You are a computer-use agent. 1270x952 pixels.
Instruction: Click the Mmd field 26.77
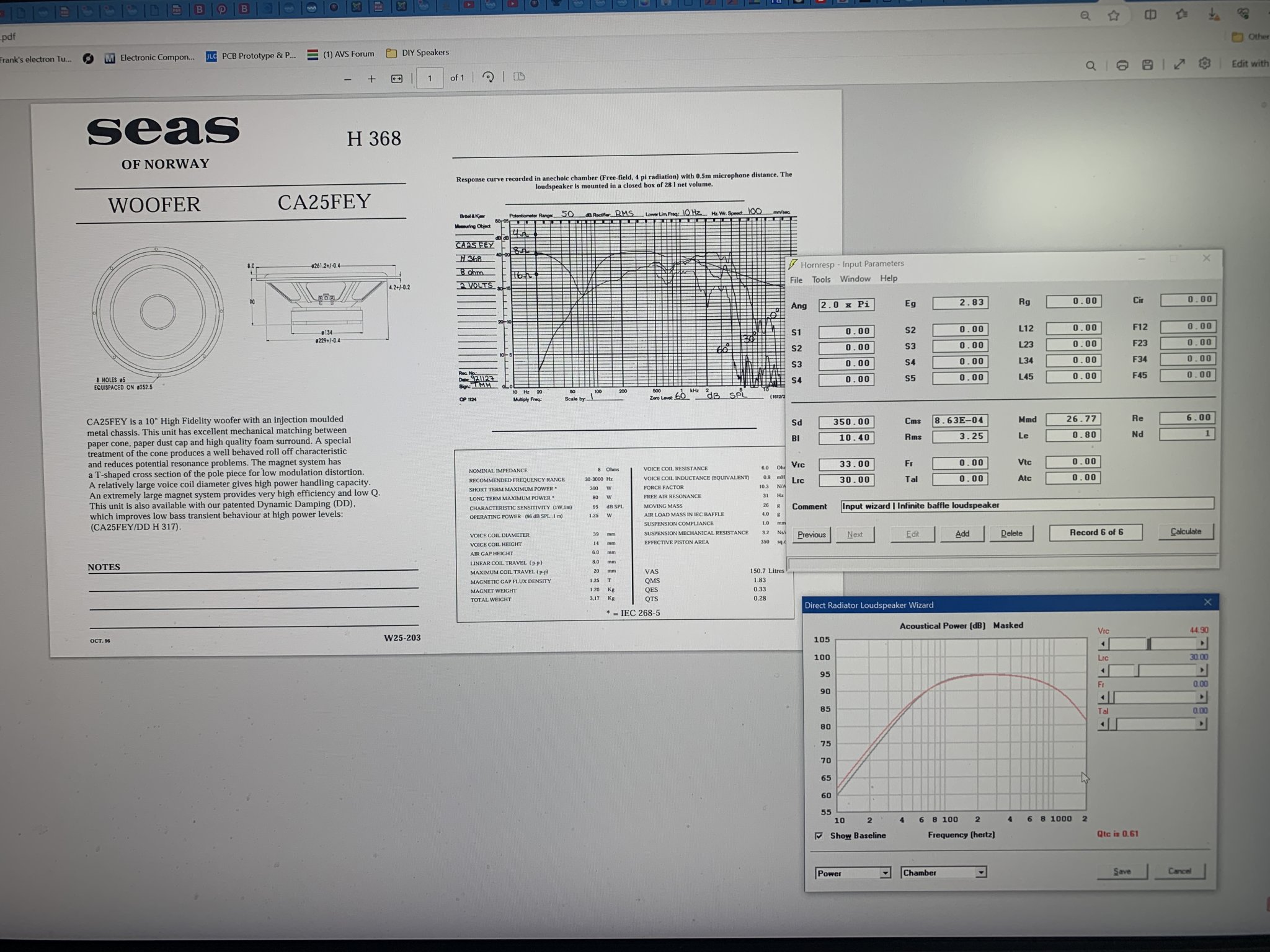1074,419
